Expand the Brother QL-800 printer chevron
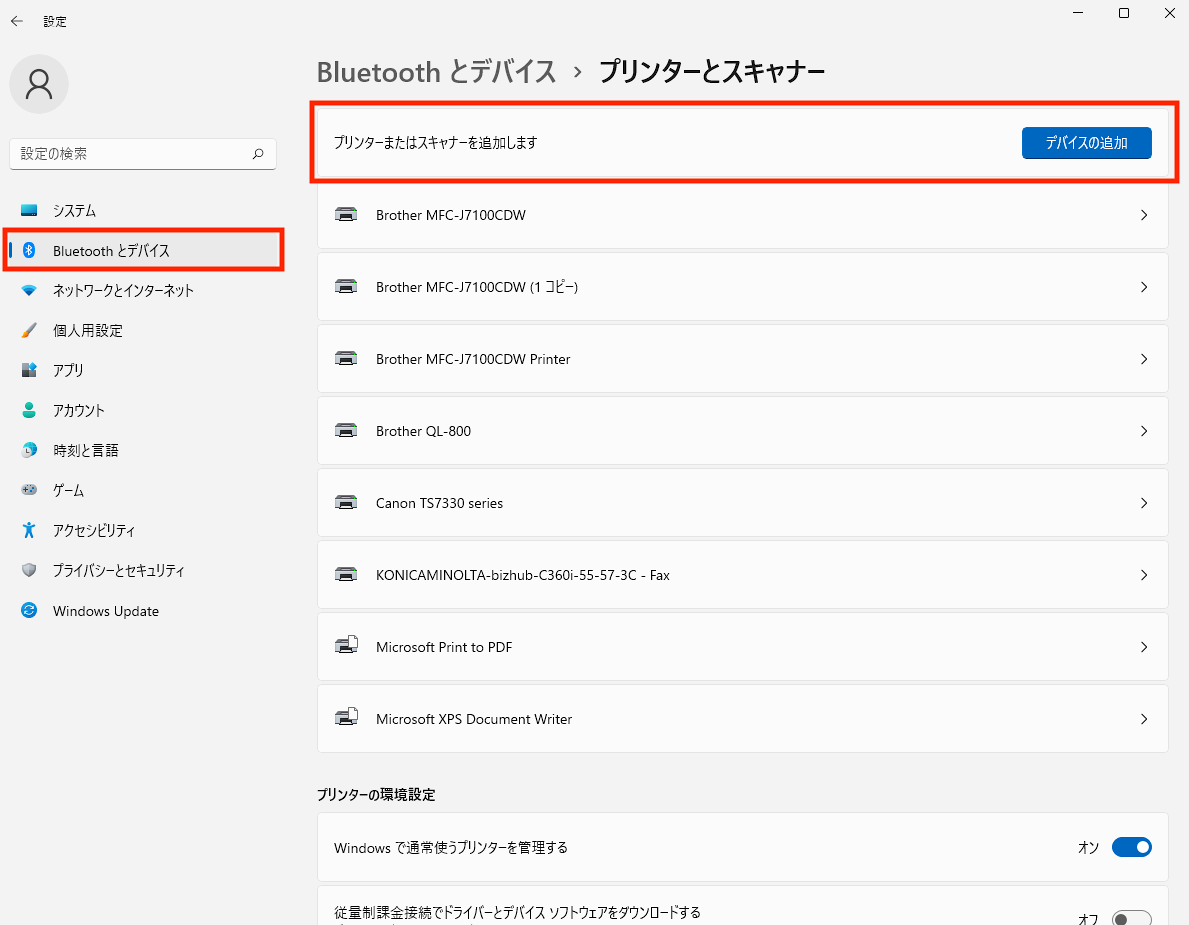The width and height of the screenshot is (1189, 925). [1144, 431]
